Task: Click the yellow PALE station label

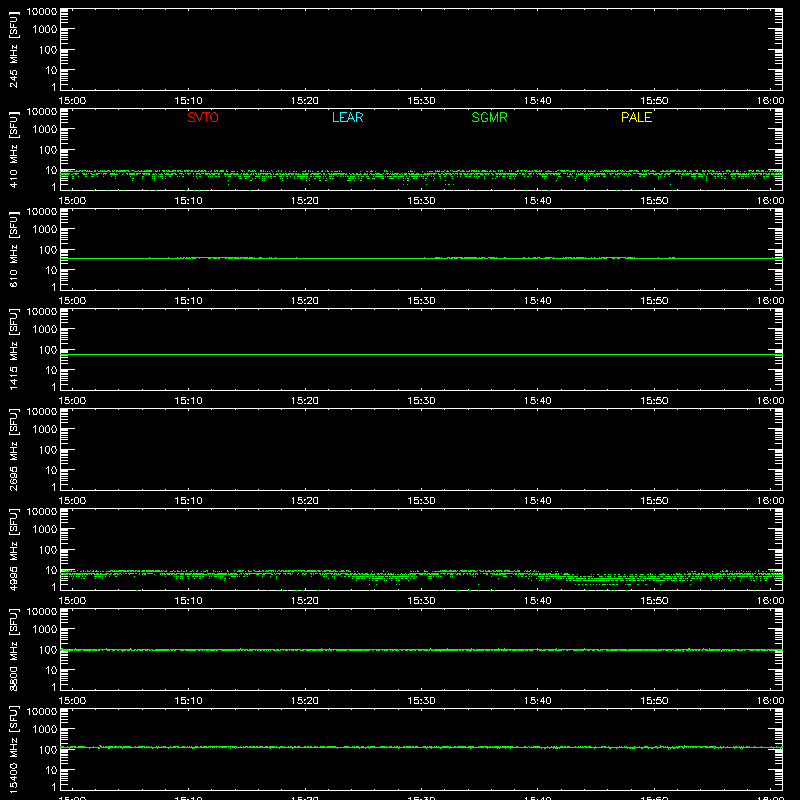Action: click(636, 117)
